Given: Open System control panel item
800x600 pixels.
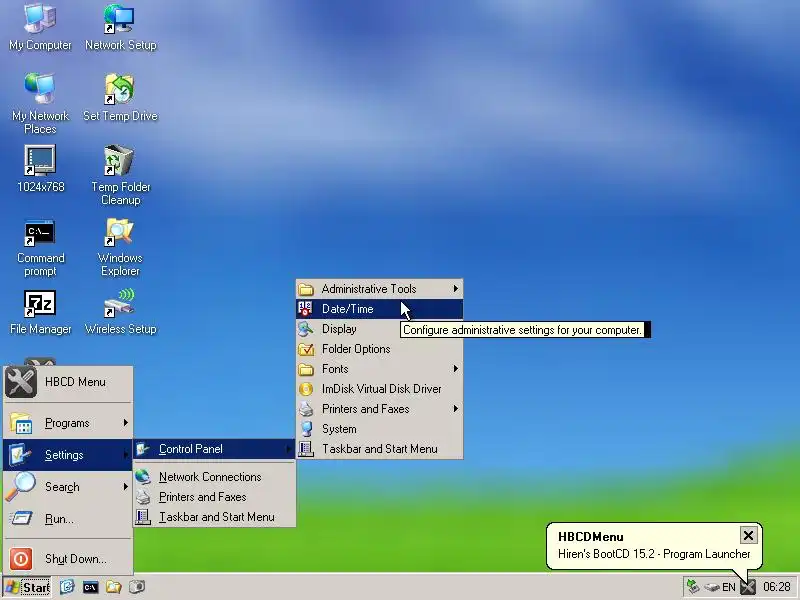Looking at the screenshot, I should tap(380, 429).
